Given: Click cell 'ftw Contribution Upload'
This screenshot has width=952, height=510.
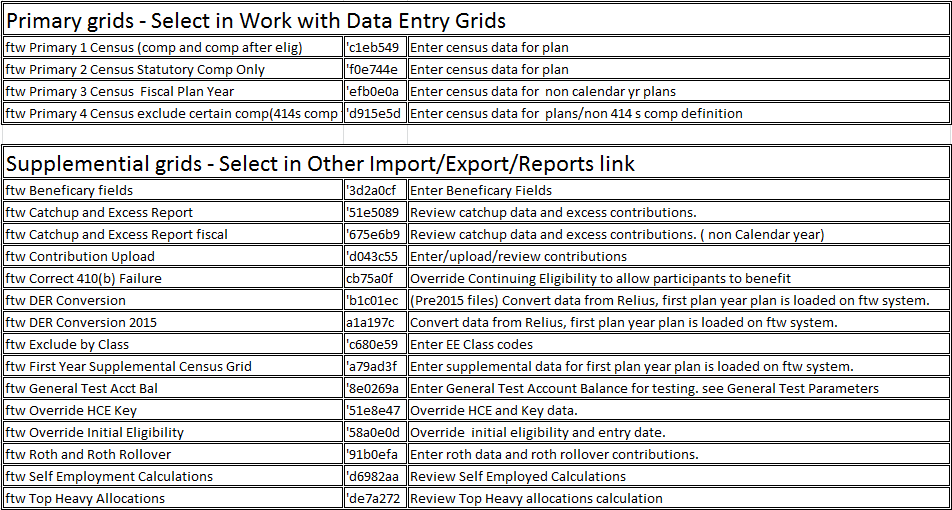Looking at the screenshot, I should click(x=172, y=256).
